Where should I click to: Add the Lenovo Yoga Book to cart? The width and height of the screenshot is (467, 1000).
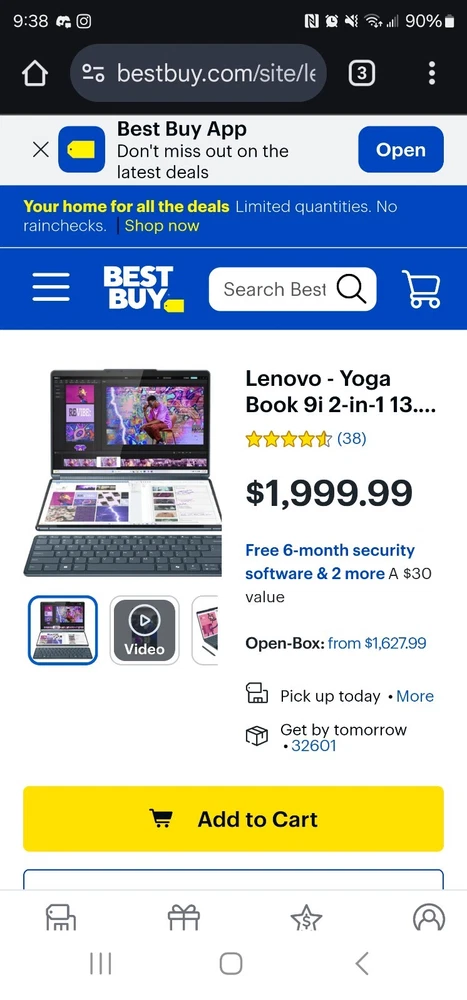[234, 819]
